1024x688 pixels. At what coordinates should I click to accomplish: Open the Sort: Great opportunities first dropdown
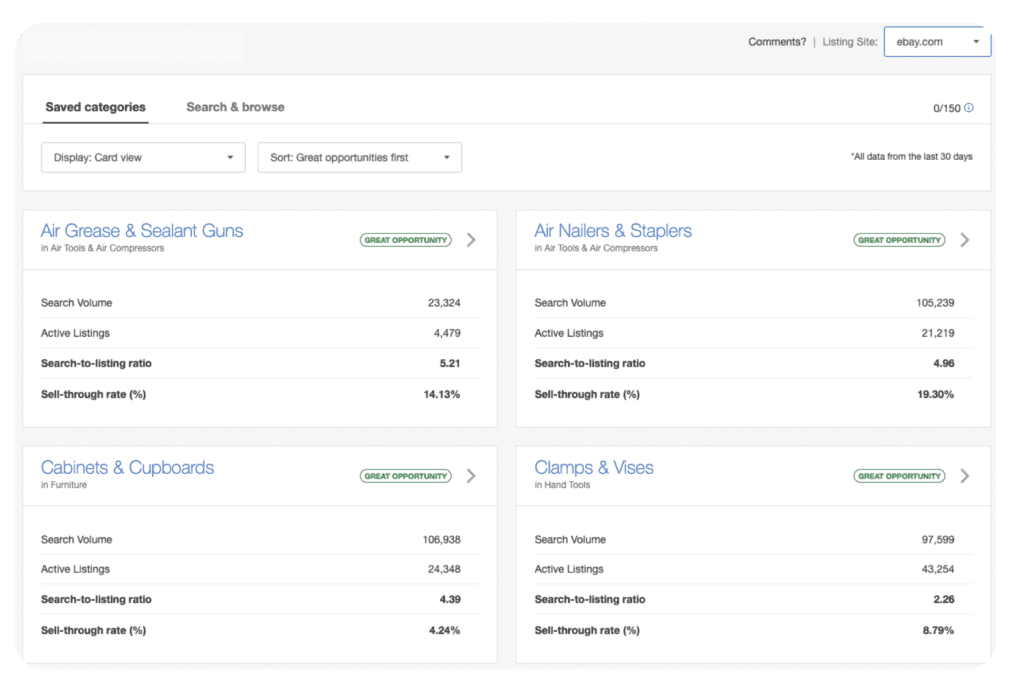359,157
